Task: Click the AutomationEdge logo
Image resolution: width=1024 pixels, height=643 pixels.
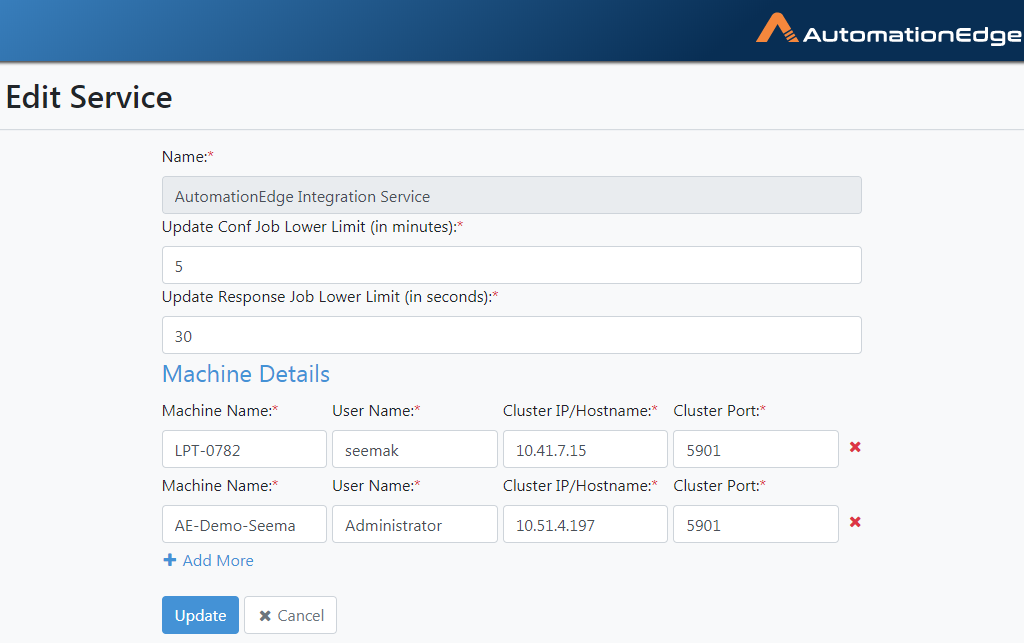Action: [889, 29]
